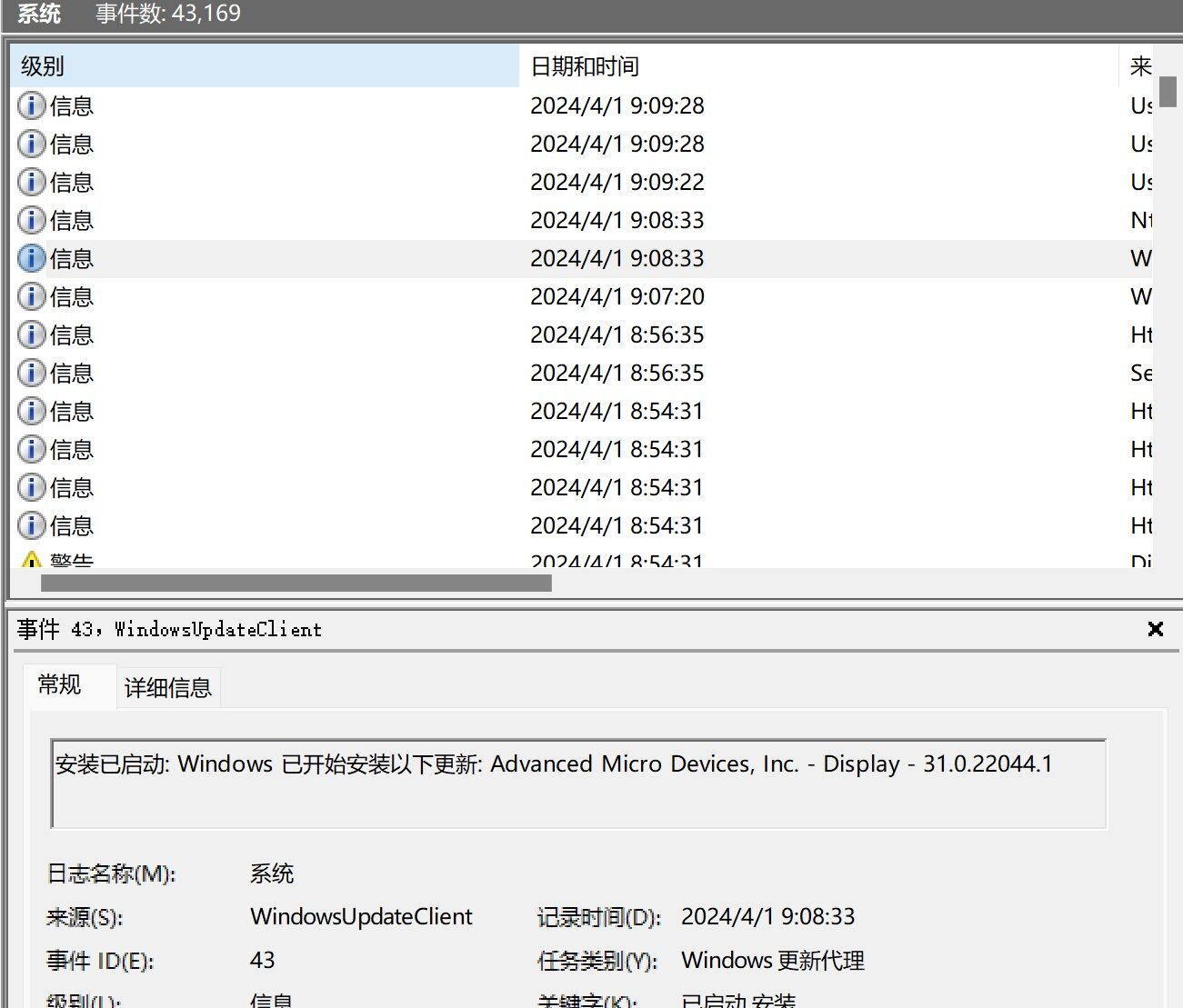This screenshot has height=1008, width=1183.
Task: Select event dated 2024/4/1 9:07:20
Action: [x=617, y=297]
